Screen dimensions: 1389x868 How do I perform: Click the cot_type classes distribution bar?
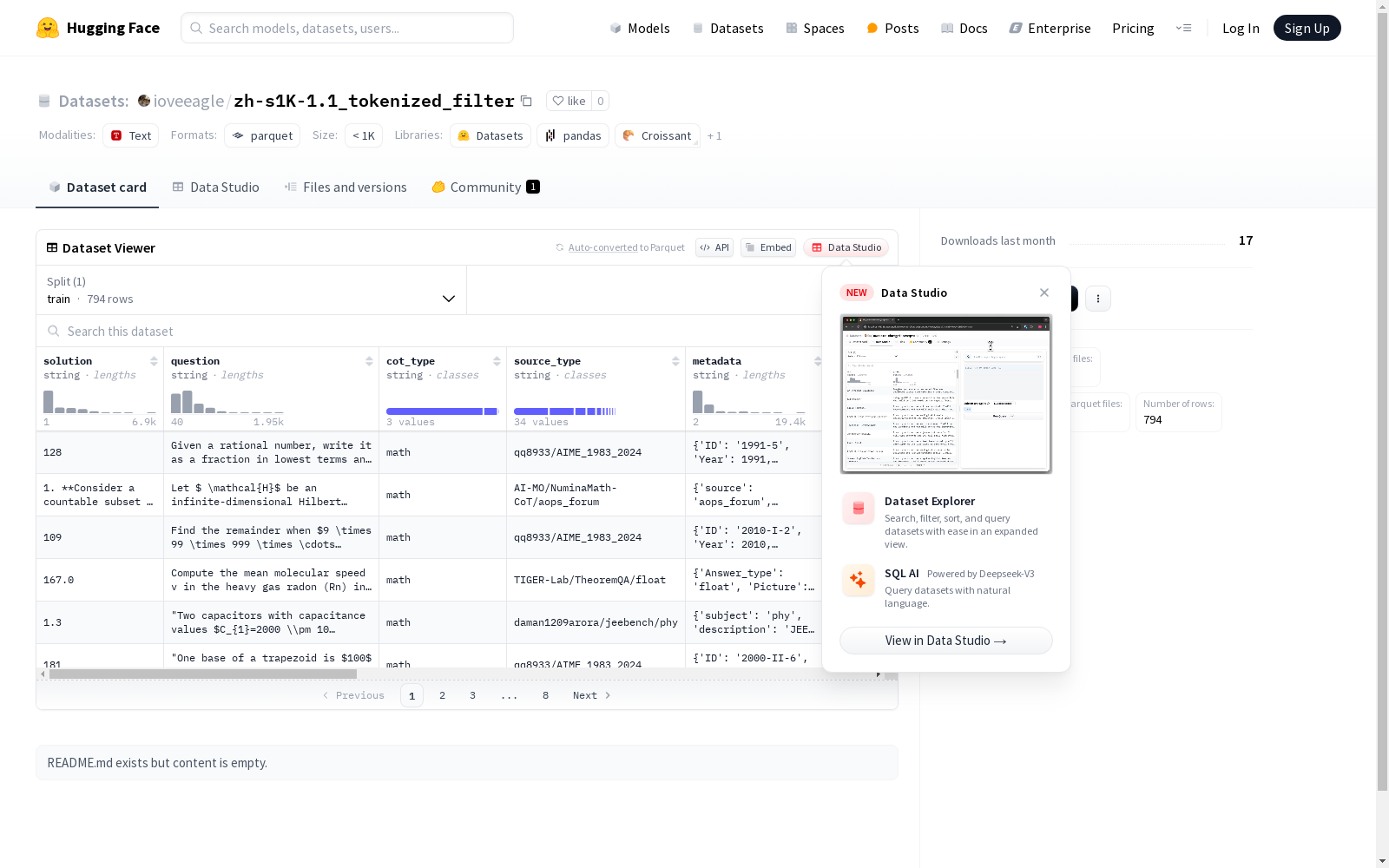click(x=443, y=411)
